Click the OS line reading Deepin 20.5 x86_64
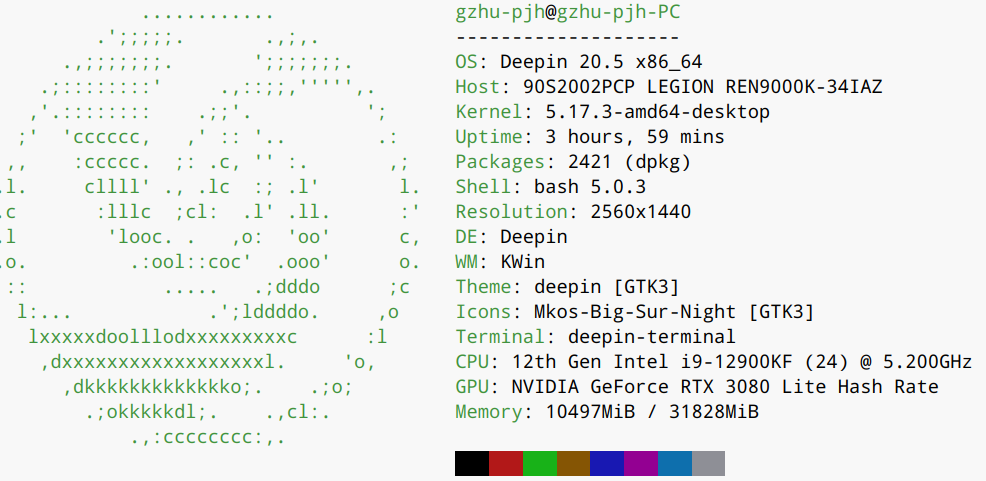Image resolution: width=986 pixels, height=481 pixels. pyautogui.click(x=579, y=62)
